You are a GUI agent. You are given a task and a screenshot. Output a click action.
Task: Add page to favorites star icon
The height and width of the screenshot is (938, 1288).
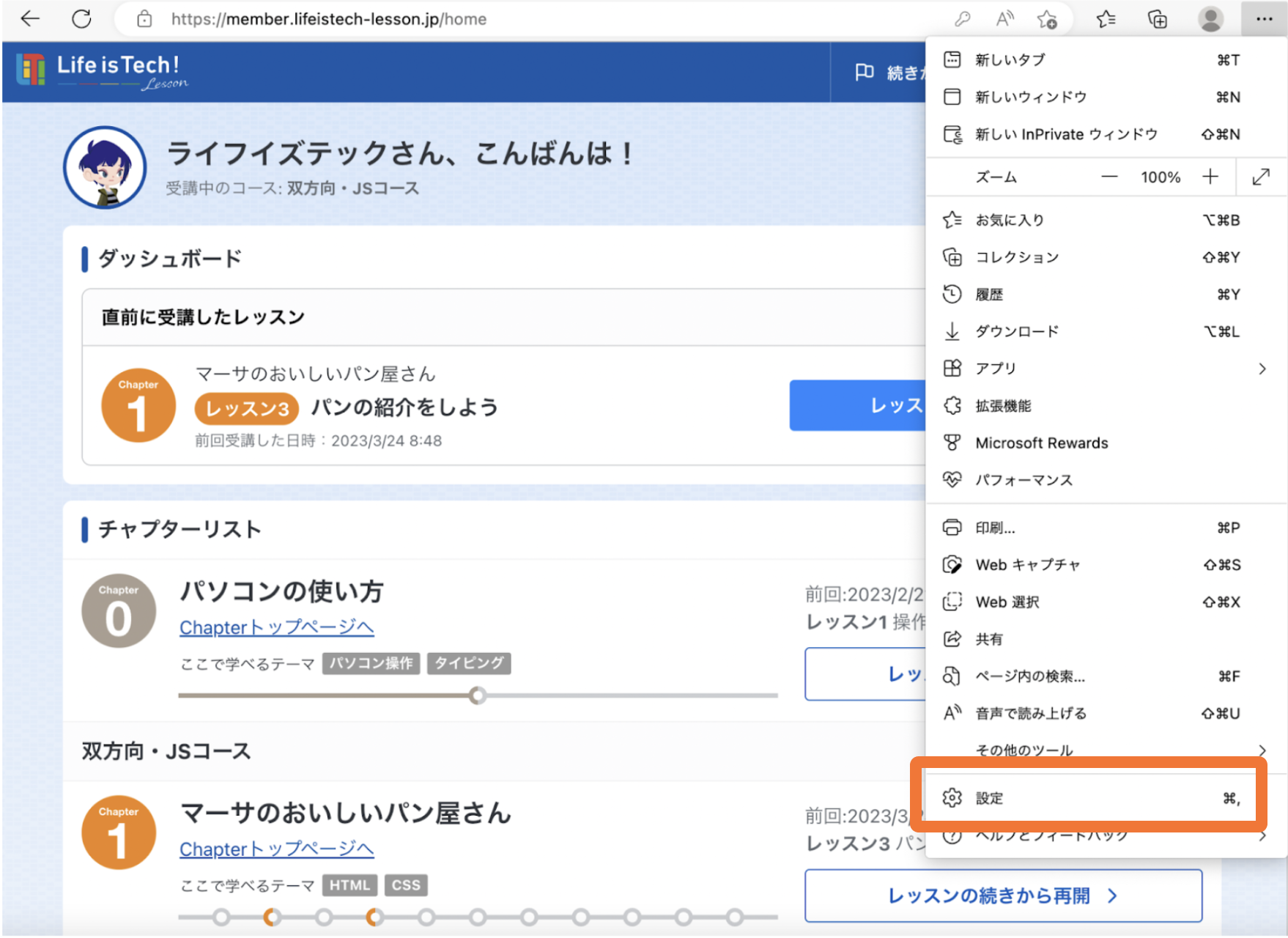pos(1047,19)
